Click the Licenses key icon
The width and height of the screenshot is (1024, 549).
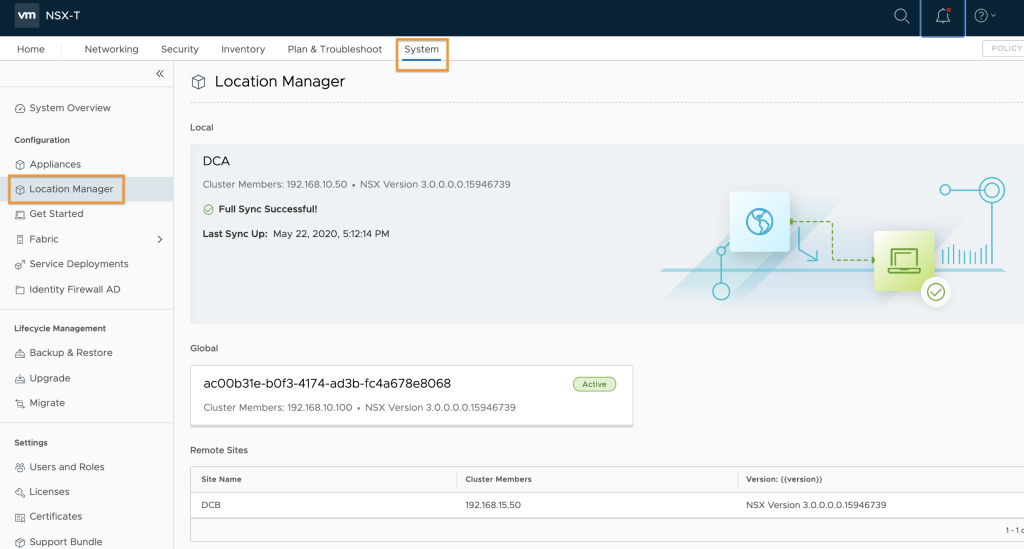point(20,492)
